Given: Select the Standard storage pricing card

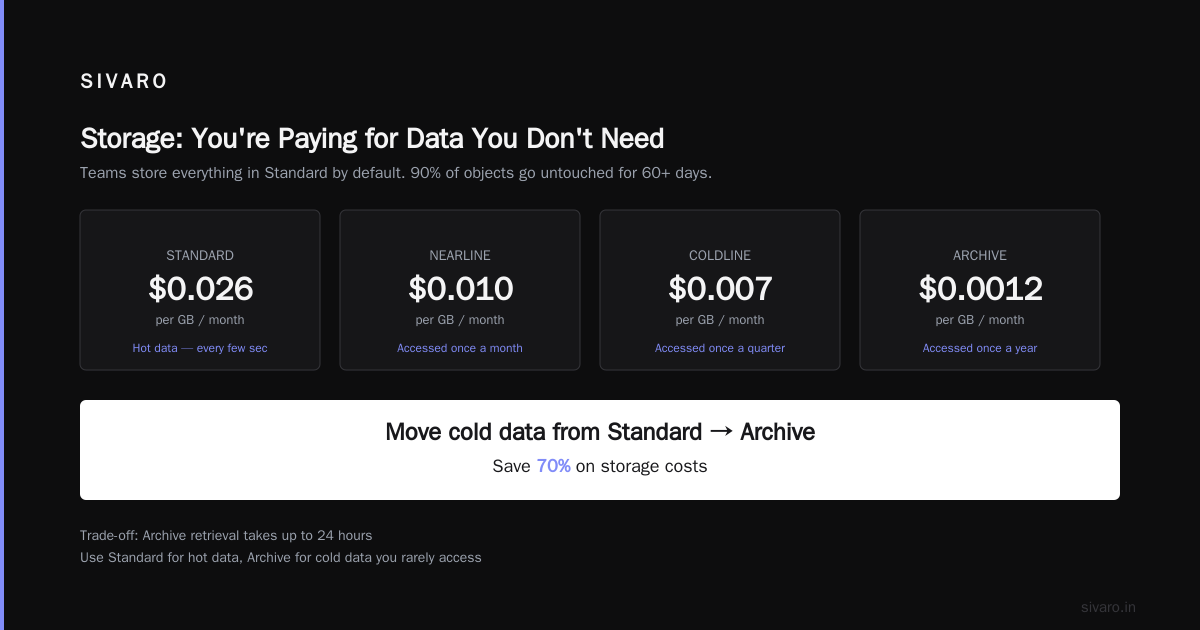Looking at the screenshot, I should 200,290.
